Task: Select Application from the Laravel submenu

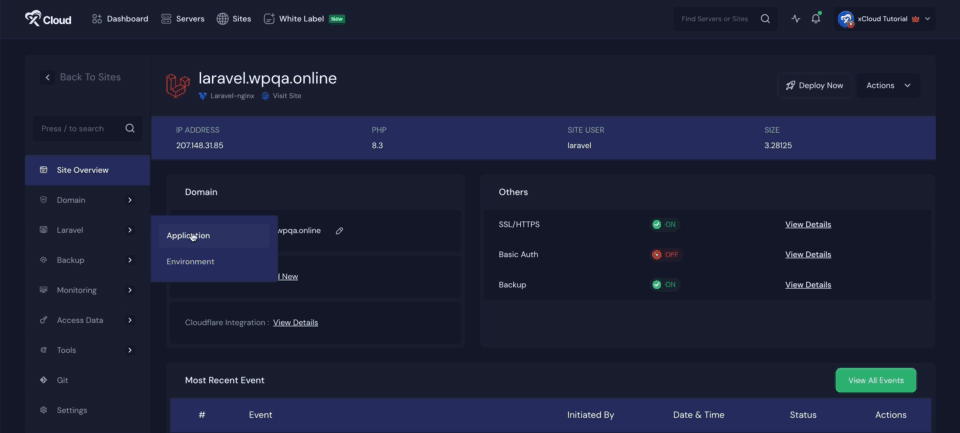Action: (x=188, y=236)
